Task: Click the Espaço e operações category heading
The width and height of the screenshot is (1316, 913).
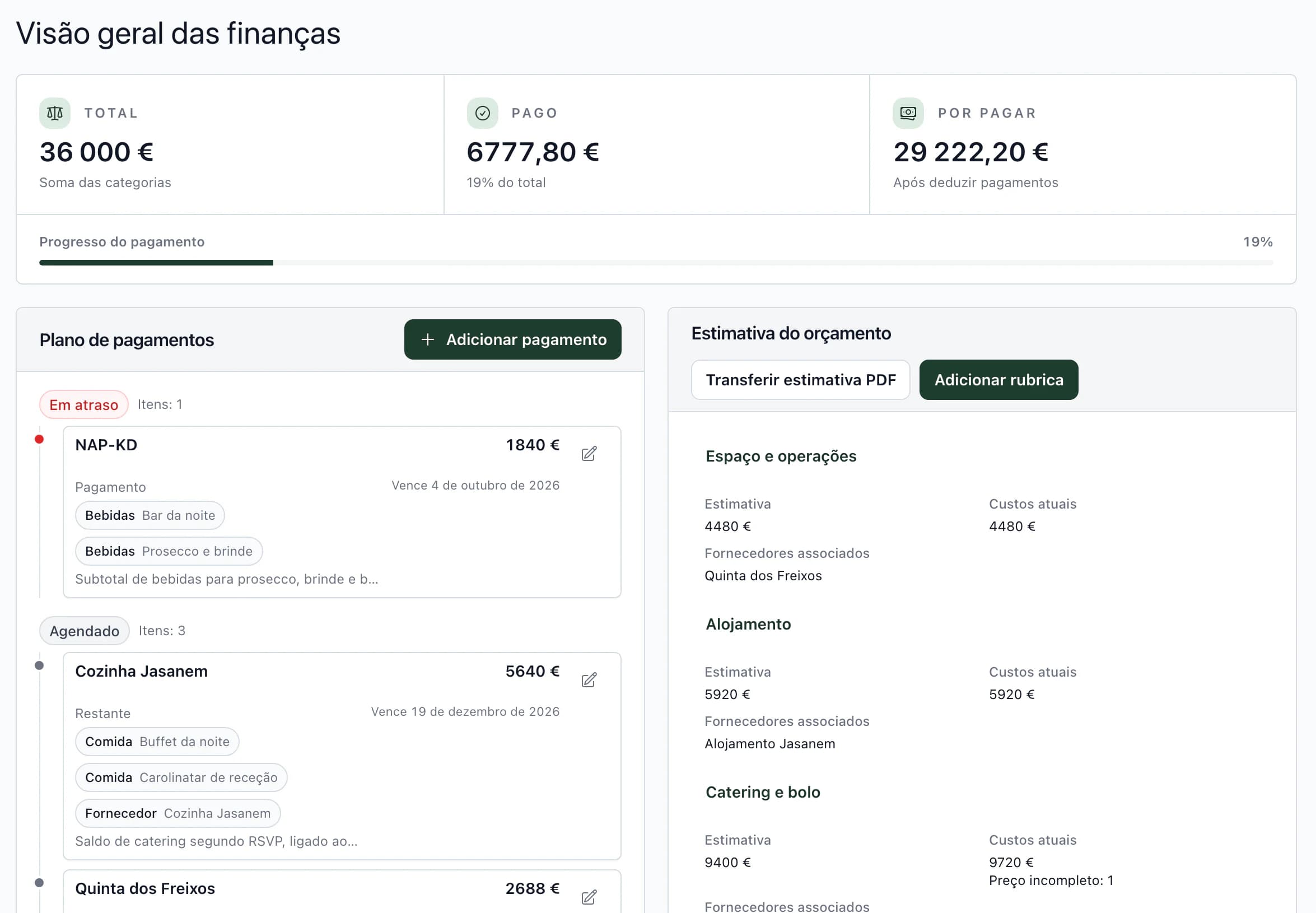Action: 781,456
